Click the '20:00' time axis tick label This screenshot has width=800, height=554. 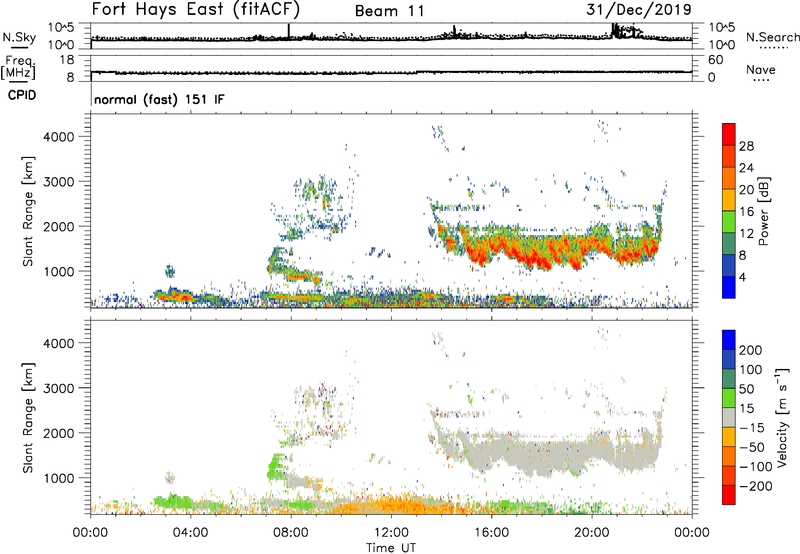coord(592,533)
